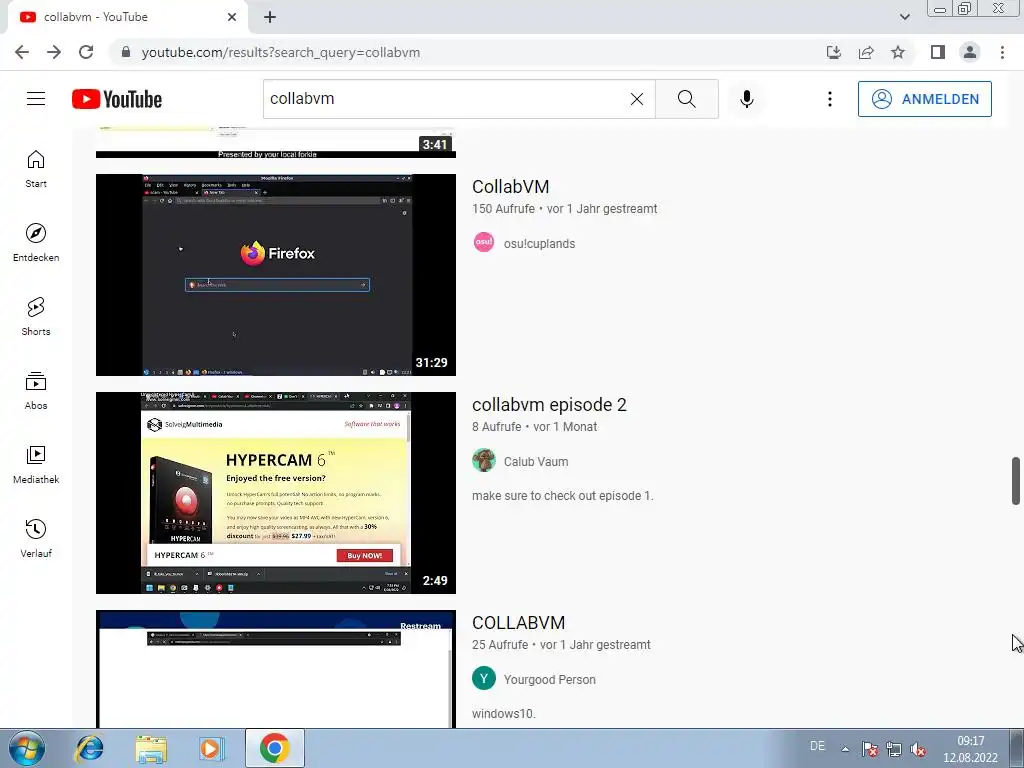Open the Restream COLLABVM video thumbnail
Viewport: 1024px width, 768px height.
click(x=276, y=669)
